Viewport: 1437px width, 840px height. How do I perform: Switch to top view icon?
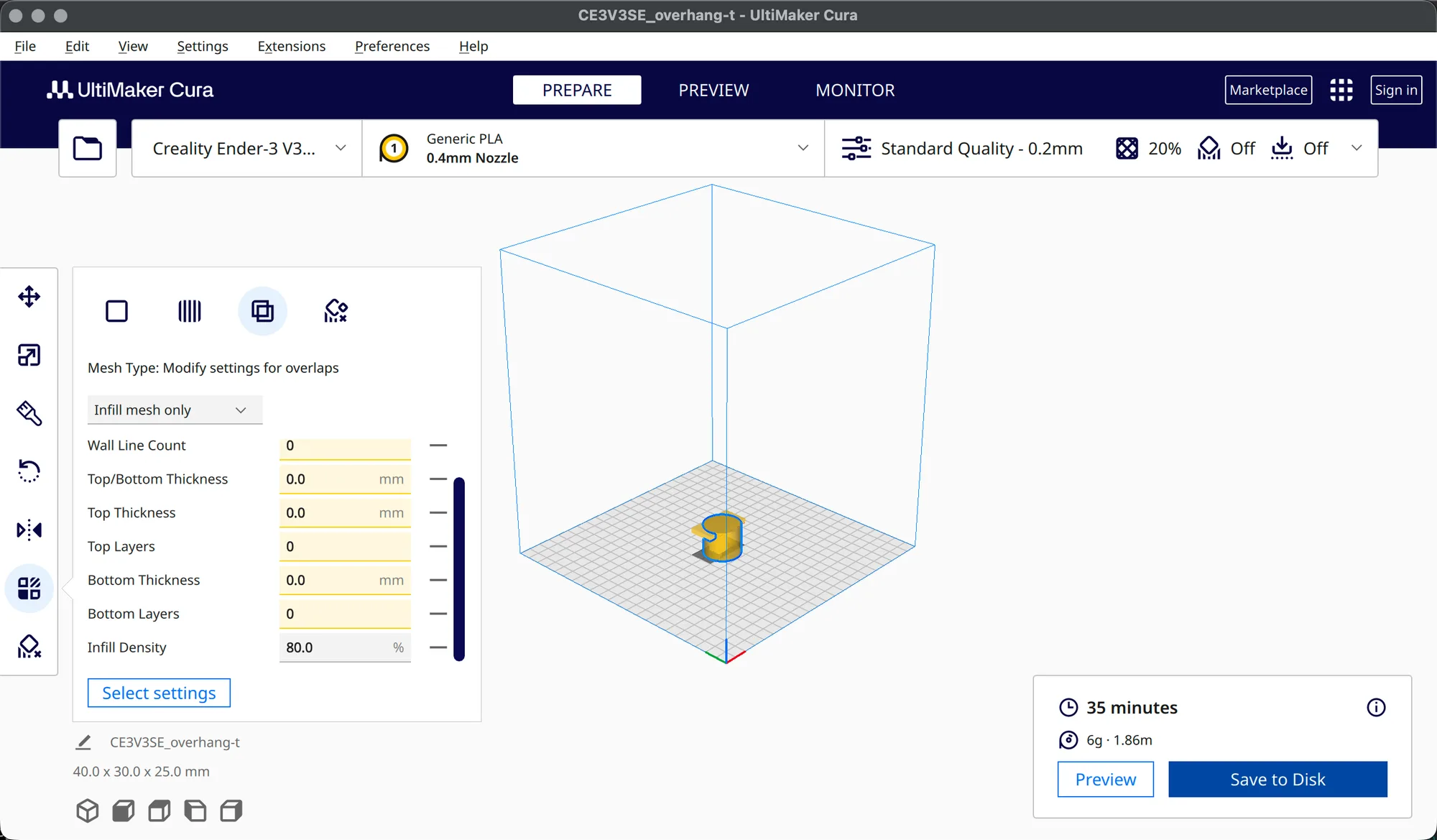coord(160,811)
